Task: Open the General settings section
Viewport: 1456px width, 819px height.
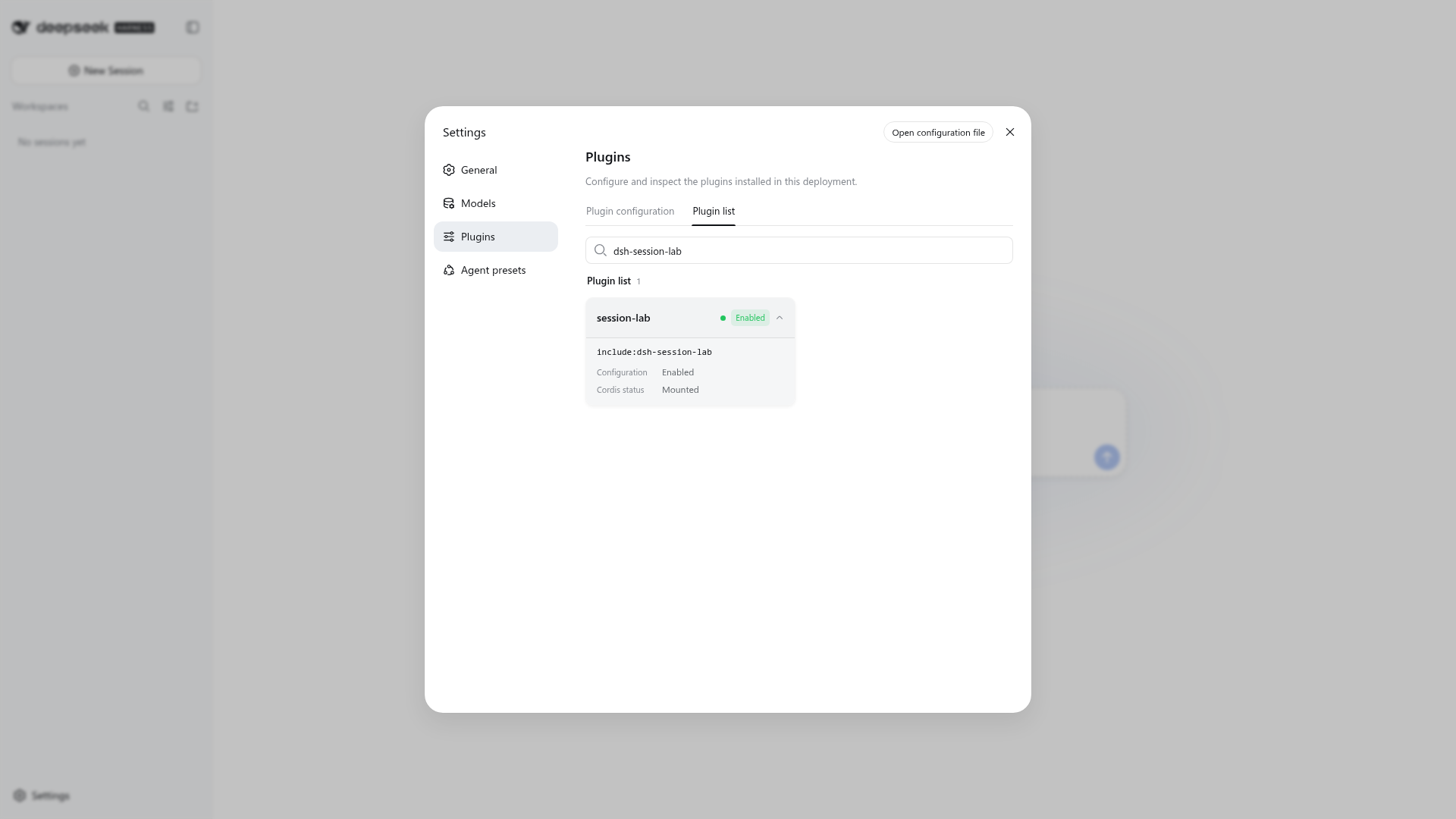Action: click(496, 170)
